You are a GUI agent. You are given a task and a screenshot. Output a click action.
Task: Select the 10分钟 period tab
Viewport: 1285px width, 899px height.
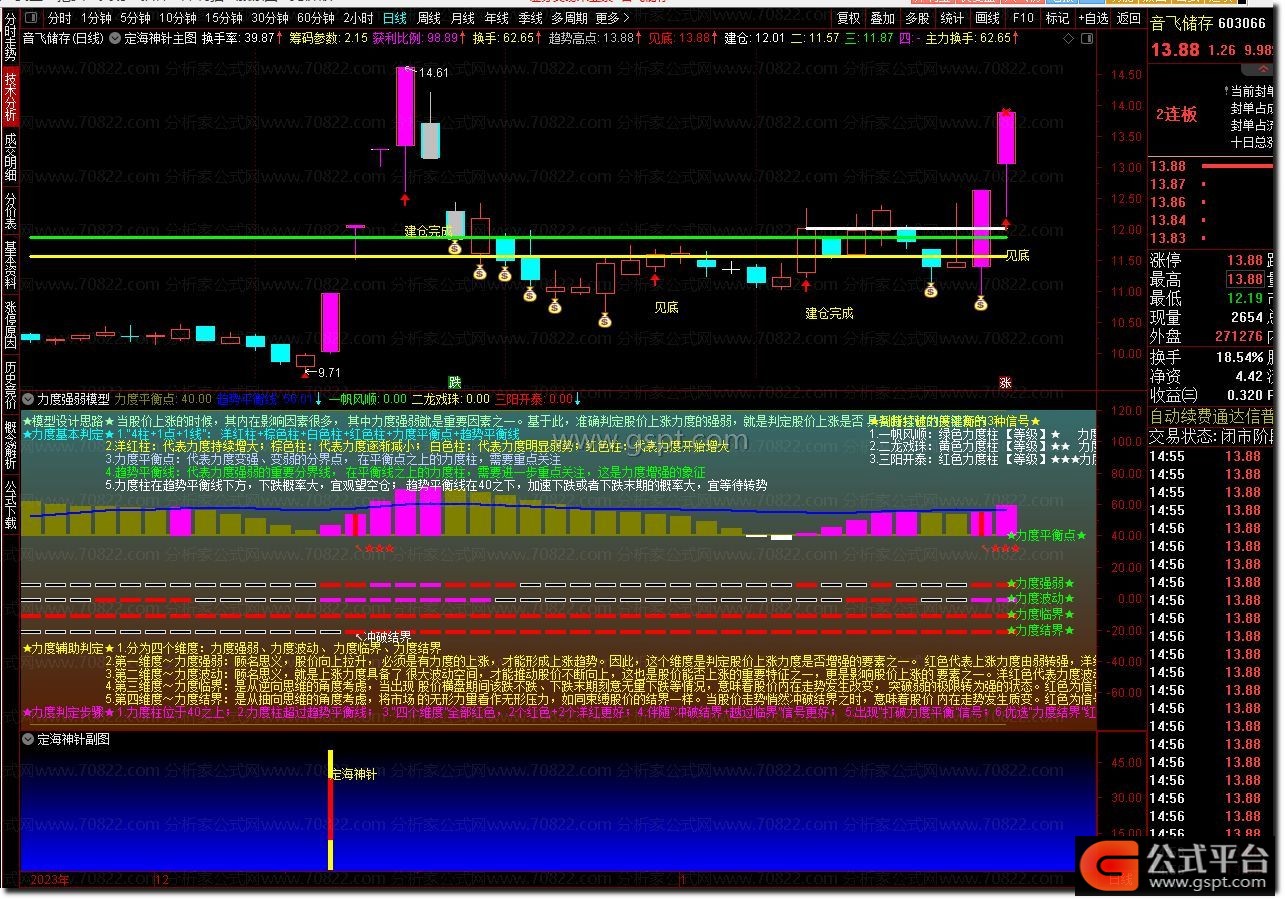pyautogui.click(x=178, y=18)
